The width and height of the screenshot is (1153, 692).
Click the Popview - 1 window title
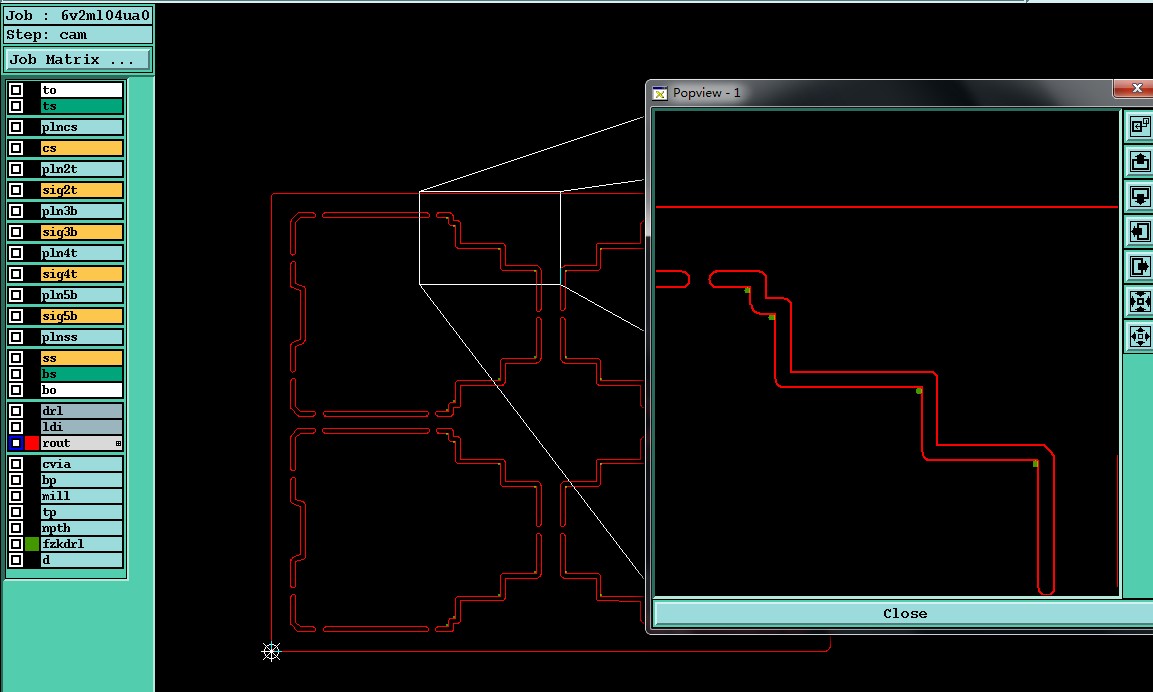706,93
